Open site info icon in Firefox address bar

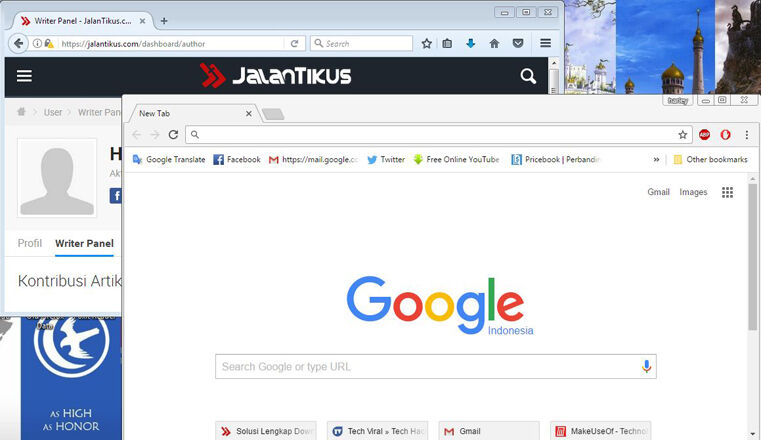point(37,44)
